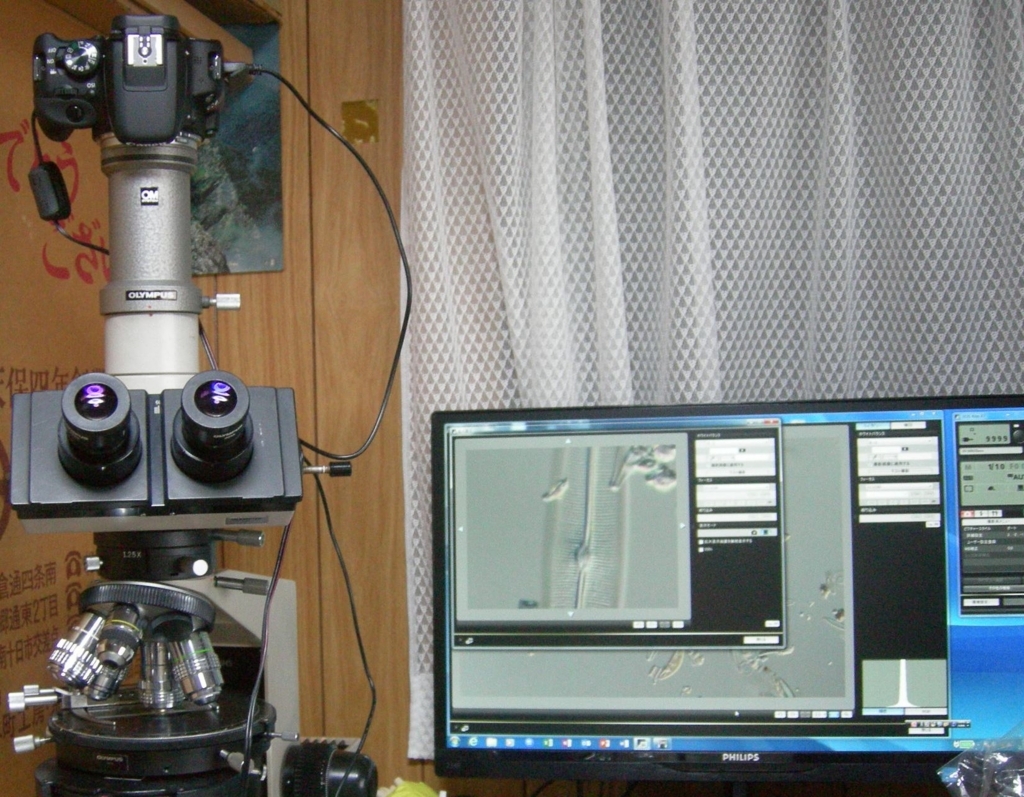The image size is (1024, 797).
Task: Click the camera icon in the display mode row
Action: (754, 532)
